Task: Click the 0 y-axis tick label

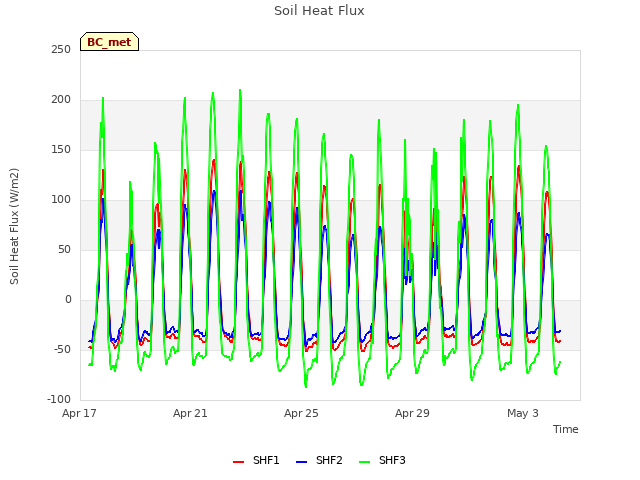Action: tap(68, 300)
